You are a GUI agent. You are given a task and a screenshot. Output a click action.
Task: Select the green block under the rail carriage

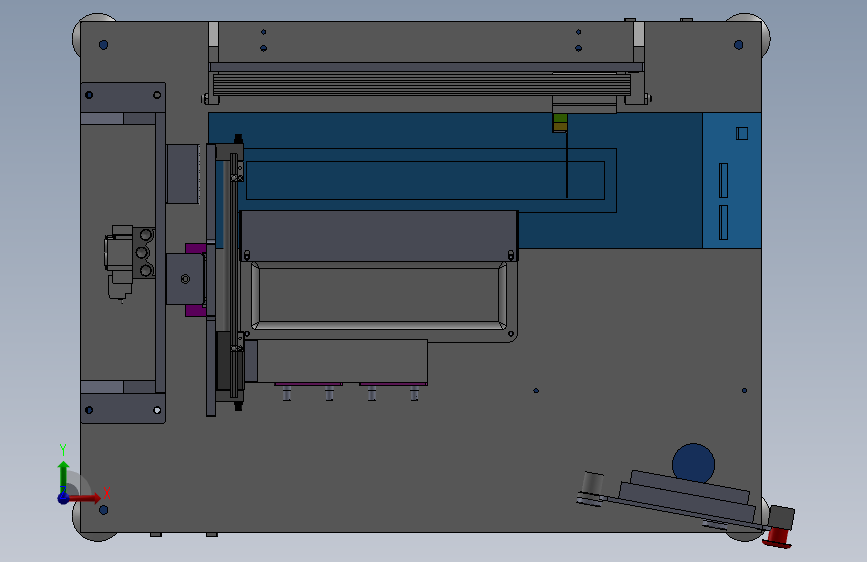coord(560,118)
